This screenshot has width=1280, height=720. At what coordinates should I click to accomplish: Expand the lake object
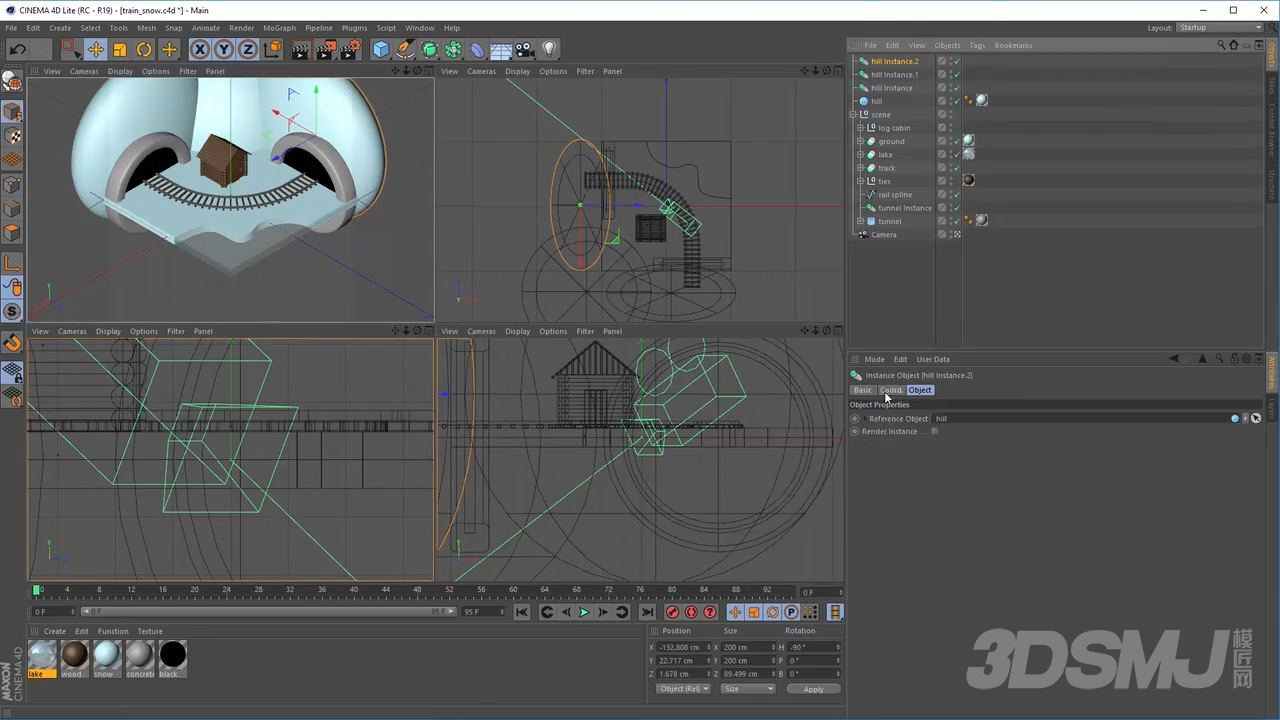[x=860, y=155]
